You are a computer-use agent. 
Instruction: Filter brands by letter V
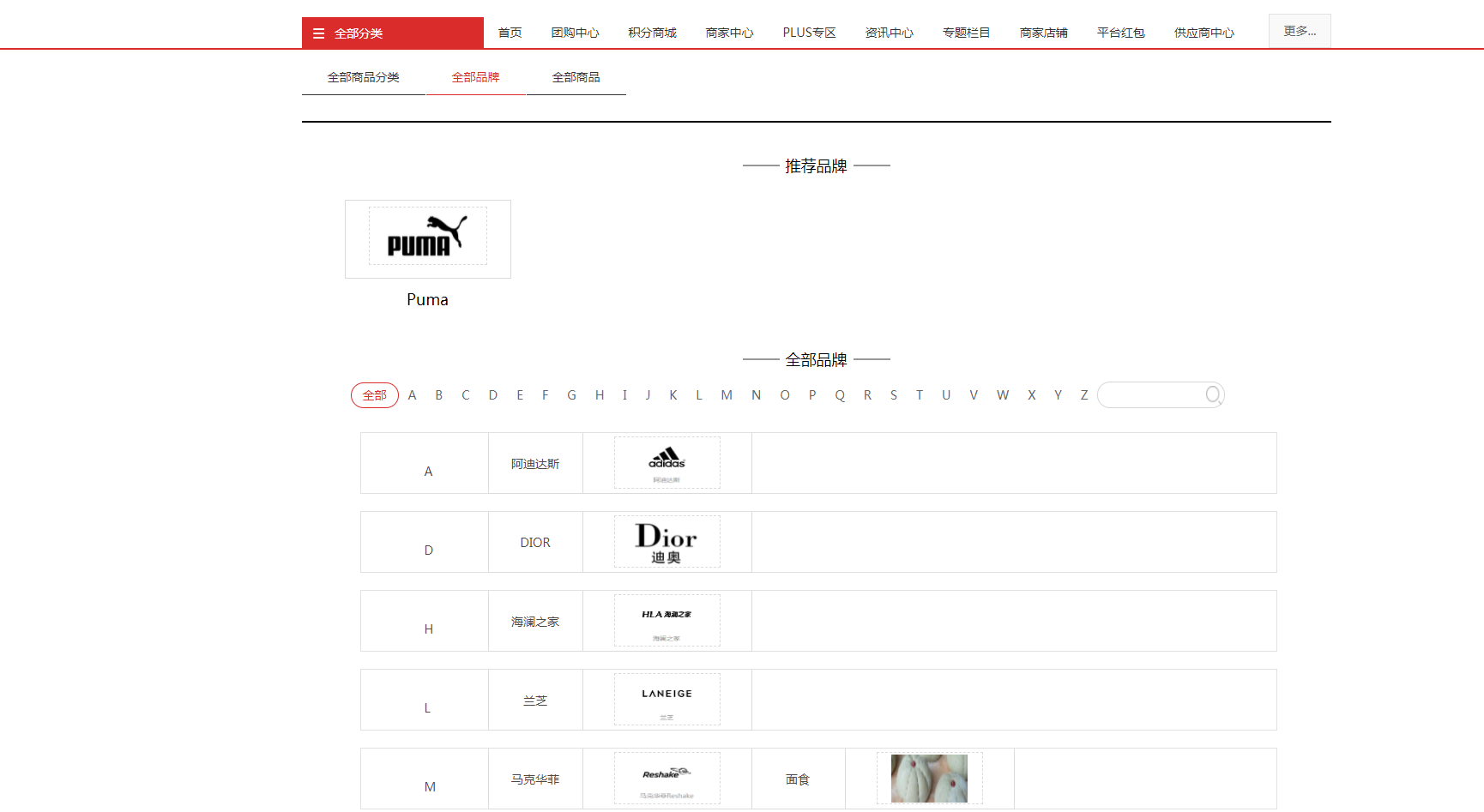(x=974, y=395)
